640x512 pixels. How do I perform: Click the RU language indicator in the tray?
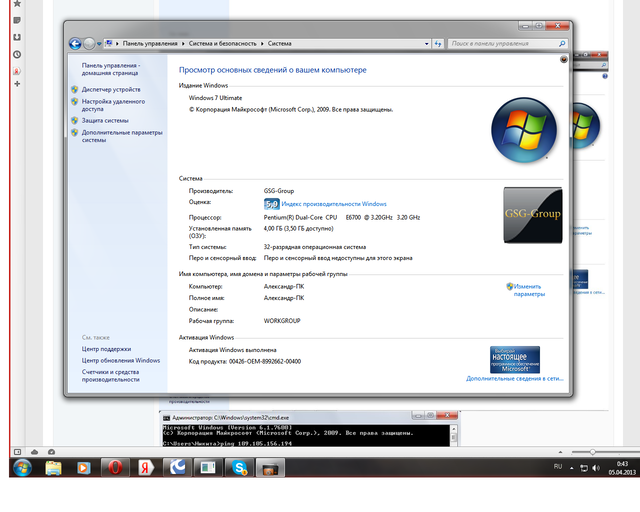558,467
